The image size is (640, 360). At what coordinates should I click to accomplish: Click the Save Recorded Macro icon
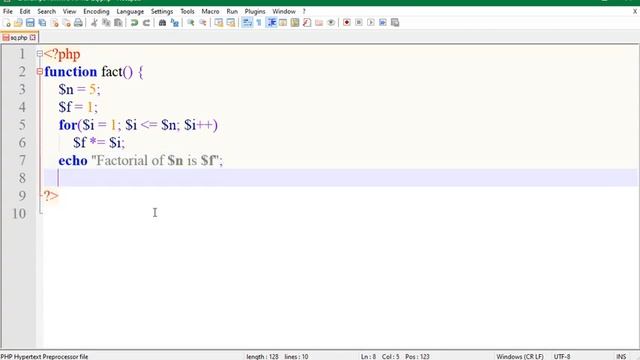coord(395,23)
